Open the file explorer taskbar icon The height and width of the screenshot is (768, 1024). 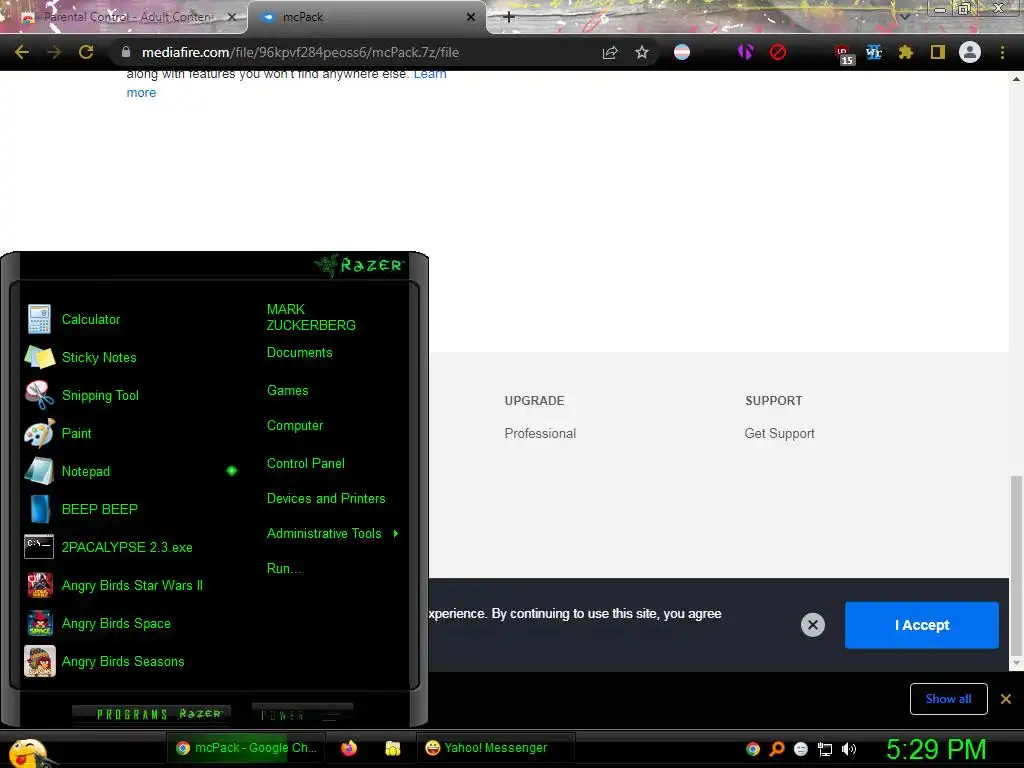[392, 748]
